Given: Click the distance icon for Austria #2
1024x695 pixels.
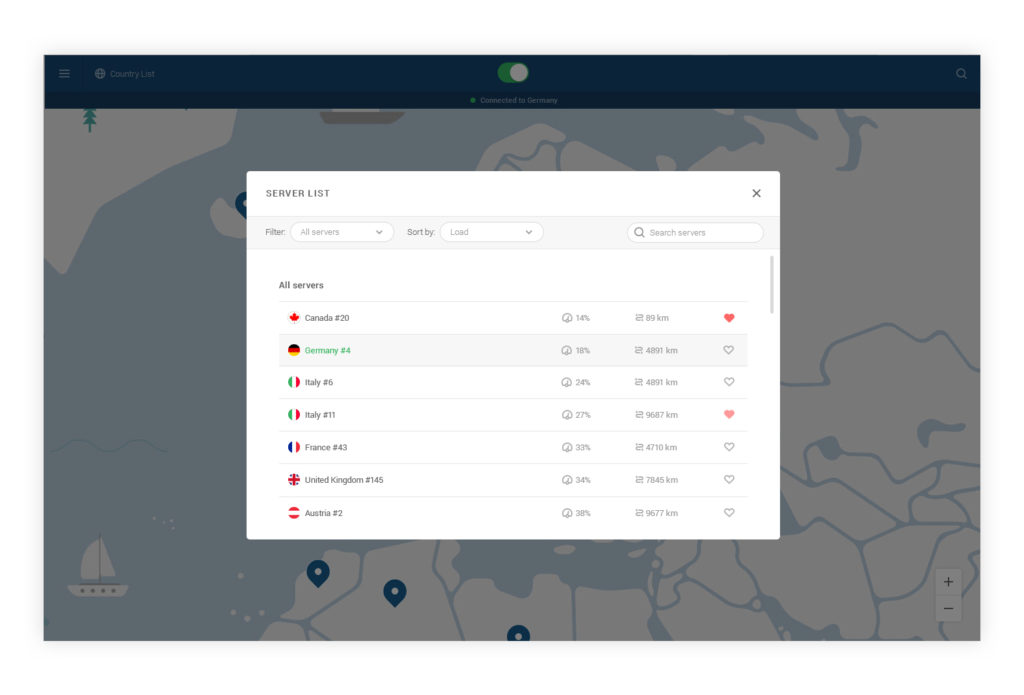Looking at the screenshot, I should (639, 513).
